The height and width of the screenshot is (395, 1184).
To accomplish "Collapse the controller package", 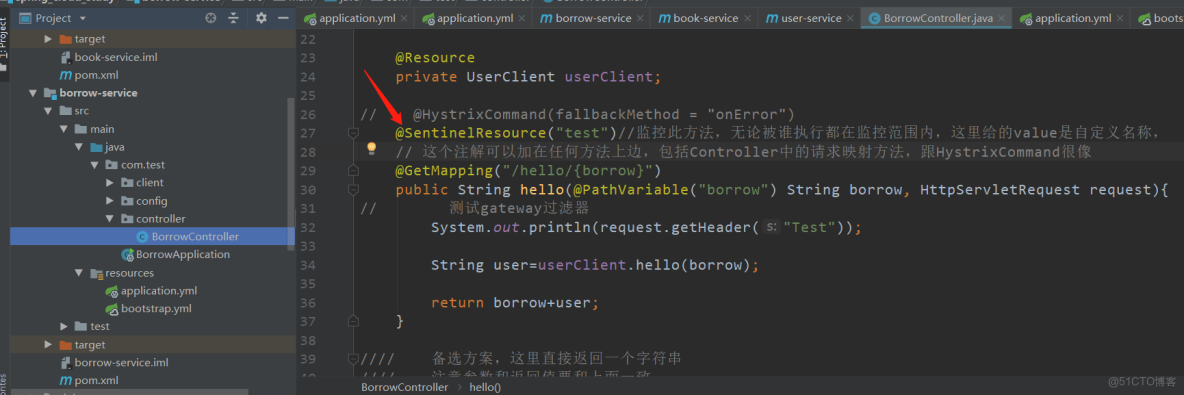I will (110, 219).
